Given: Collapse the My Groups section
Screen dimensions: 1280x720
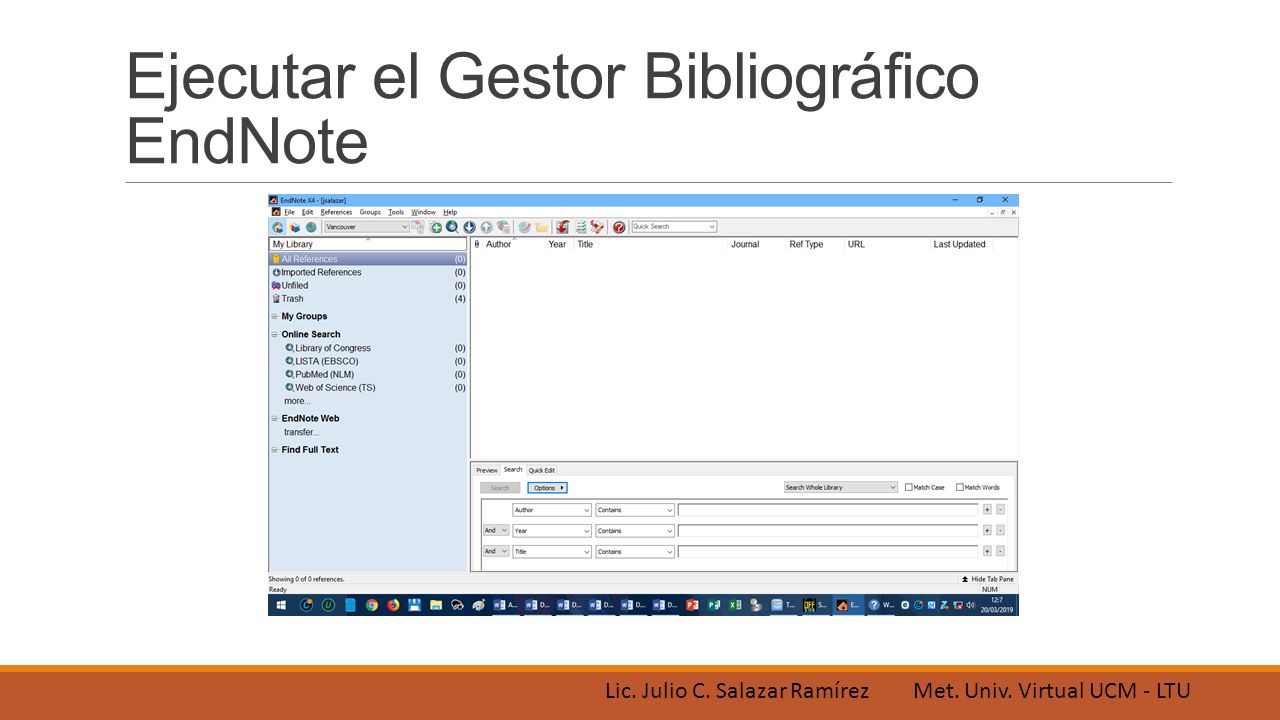Looking at the screenshot, I should [x=274, y=316].
